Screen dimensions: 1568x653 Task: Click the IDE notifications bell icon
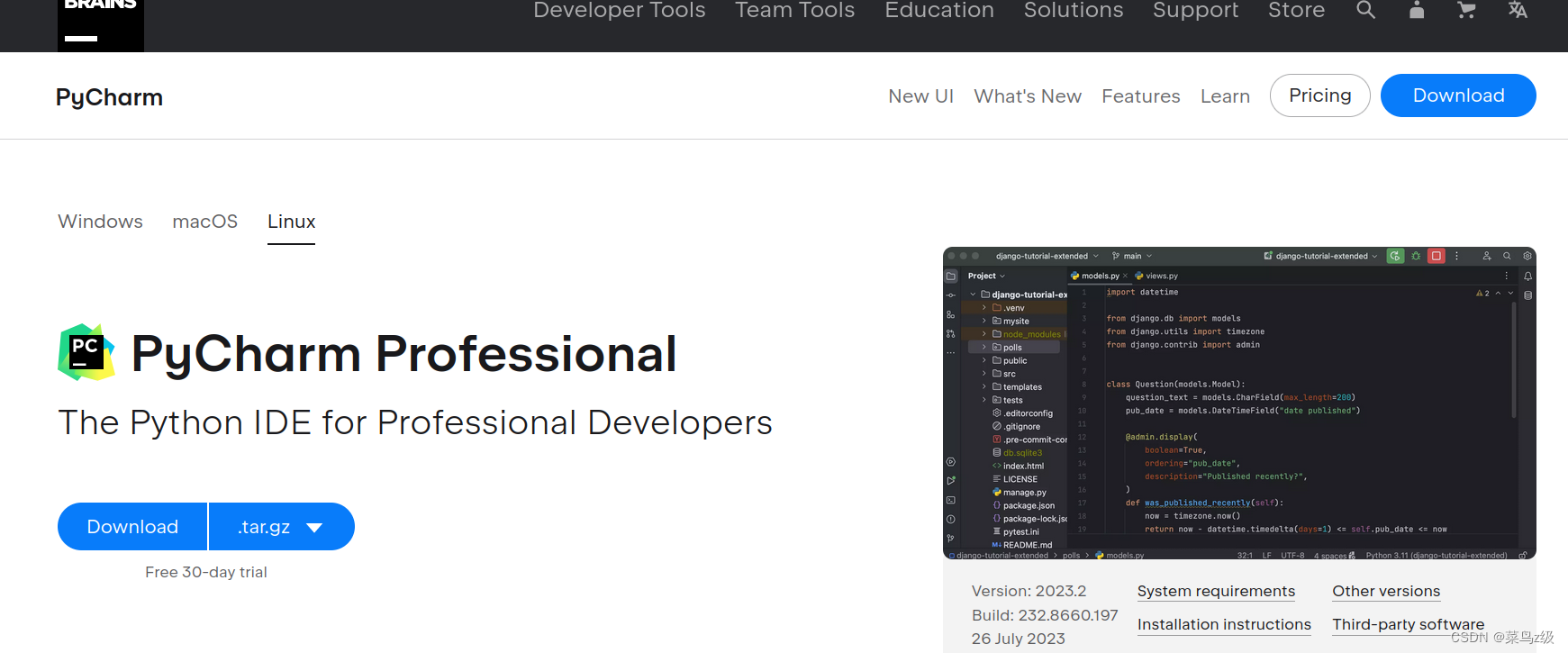coord(1527,277)
